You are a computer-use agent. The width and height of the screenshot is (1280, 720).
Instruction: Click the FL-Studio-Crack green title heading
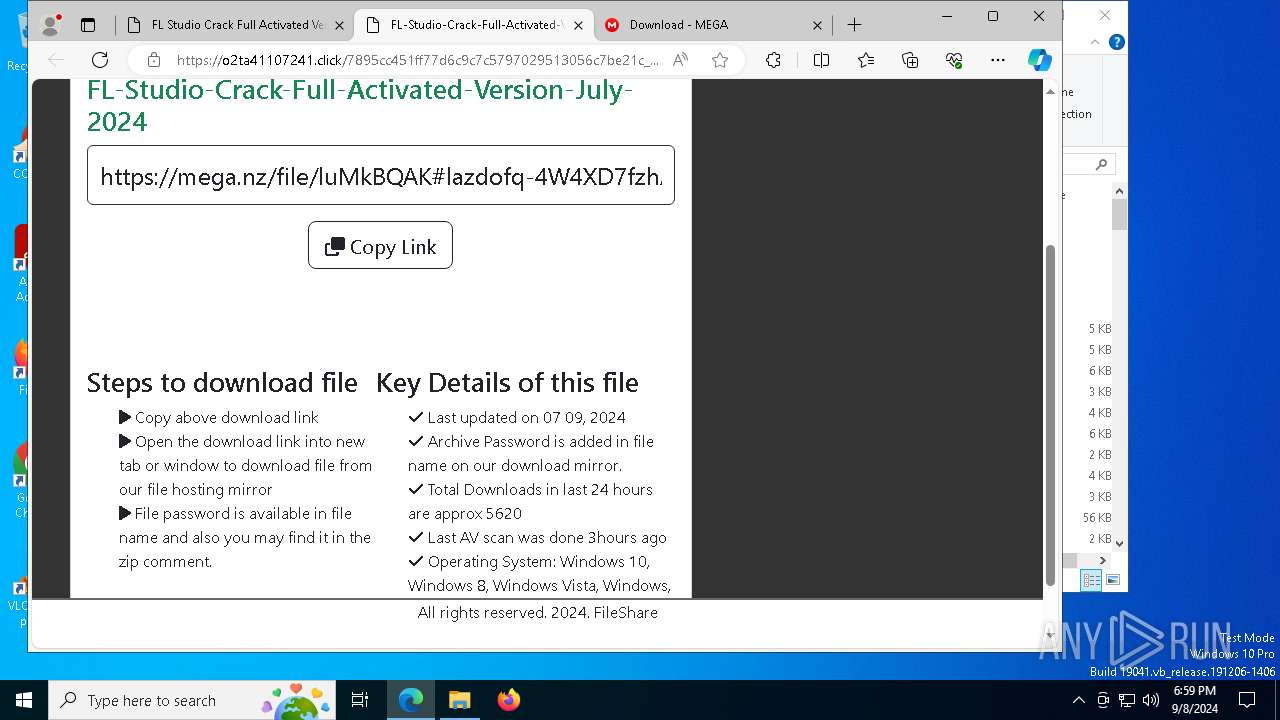pos(360,105)
